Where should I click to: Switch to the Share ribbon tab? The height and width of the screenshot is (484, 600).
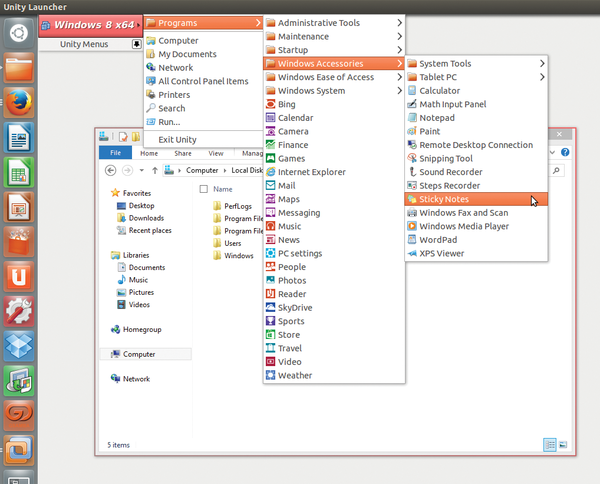183,153
